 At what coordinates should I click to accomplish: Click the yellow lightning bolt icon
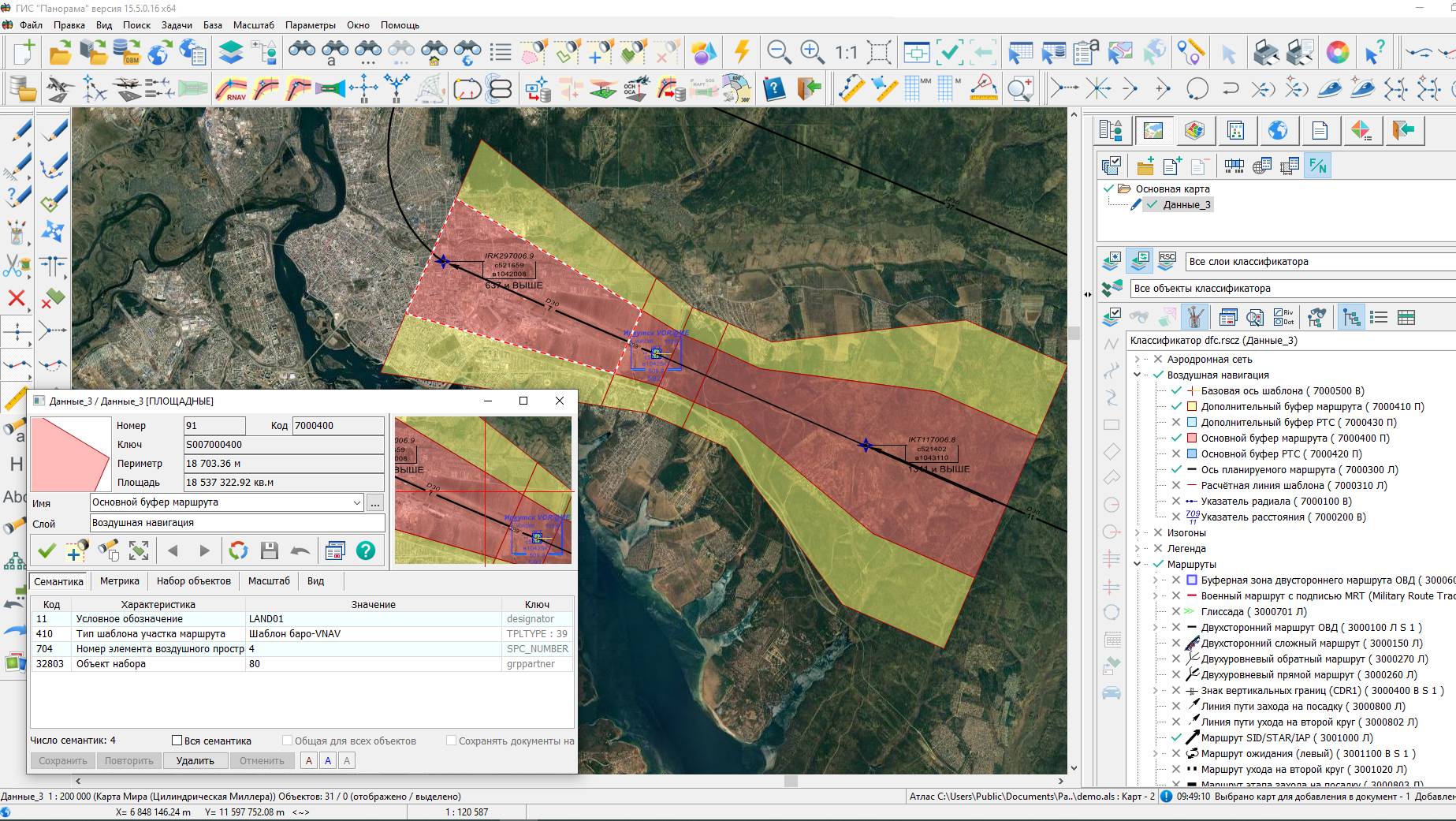tap(742, 52)
